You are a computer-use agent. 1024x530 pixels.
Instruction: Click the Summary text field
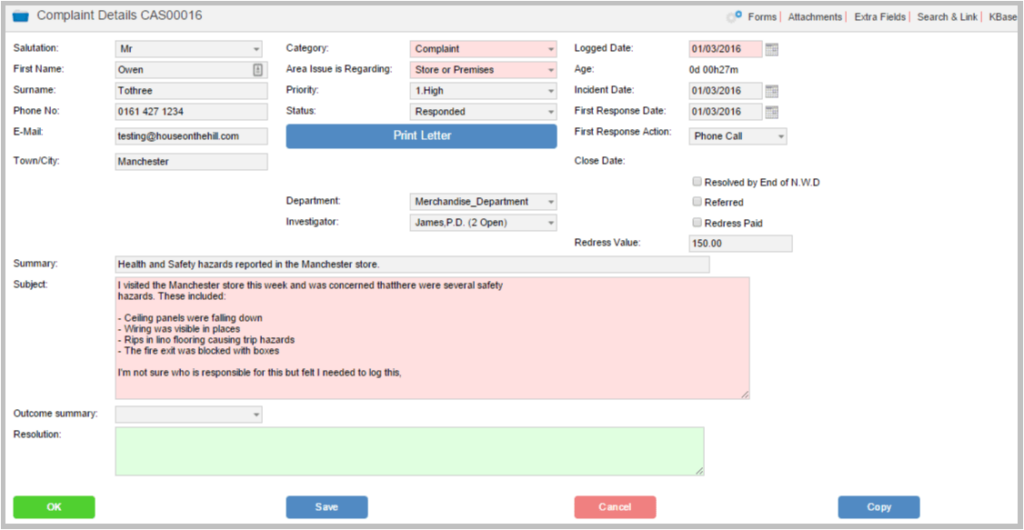(412, 264)
